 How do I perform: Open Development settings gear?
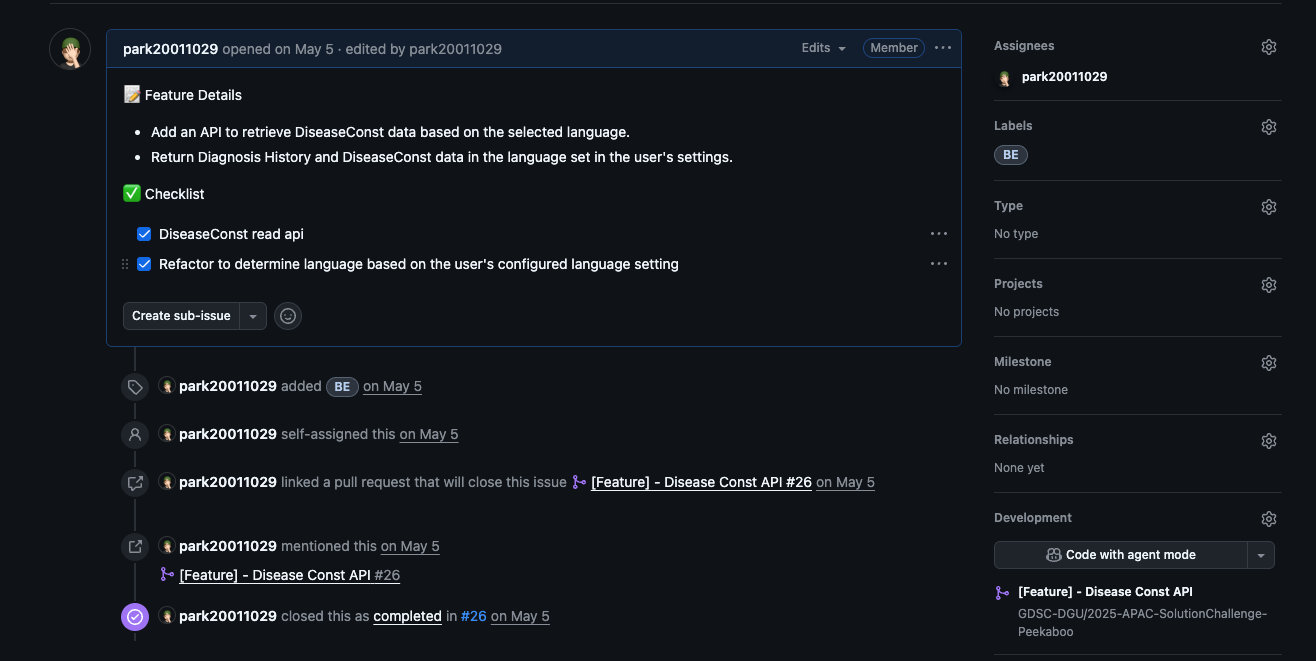click(x=1268, y=519)
